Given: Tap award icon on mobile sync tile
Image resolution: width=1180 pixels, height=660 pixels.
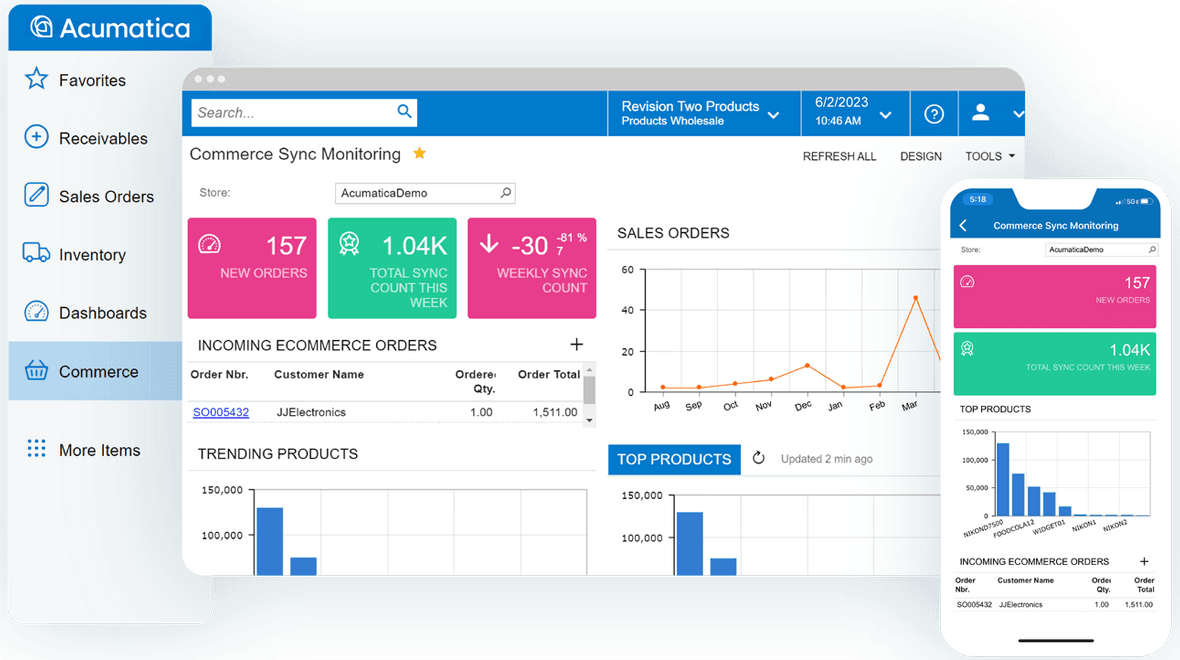Looking at the screenshot, I should [x=968, y=348].
